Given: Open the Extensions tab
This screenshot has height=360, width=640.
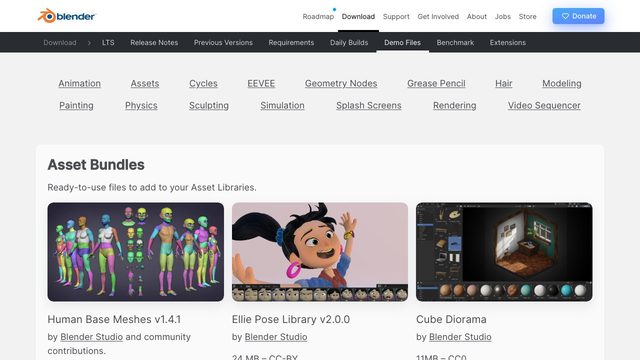Looking at the screenshot, I should [507, 42].
